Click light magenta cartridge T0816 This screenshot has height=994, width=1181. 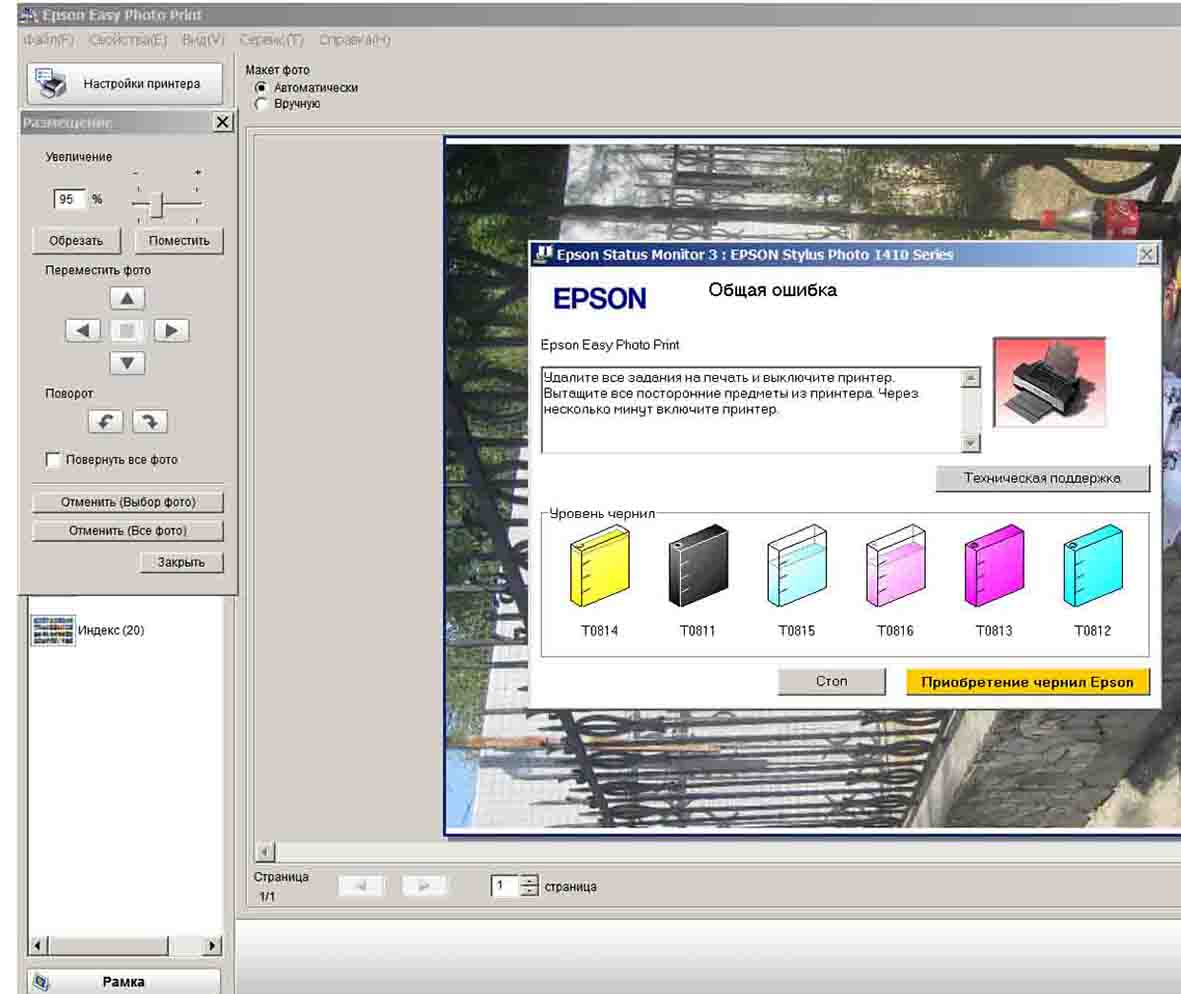896,566
